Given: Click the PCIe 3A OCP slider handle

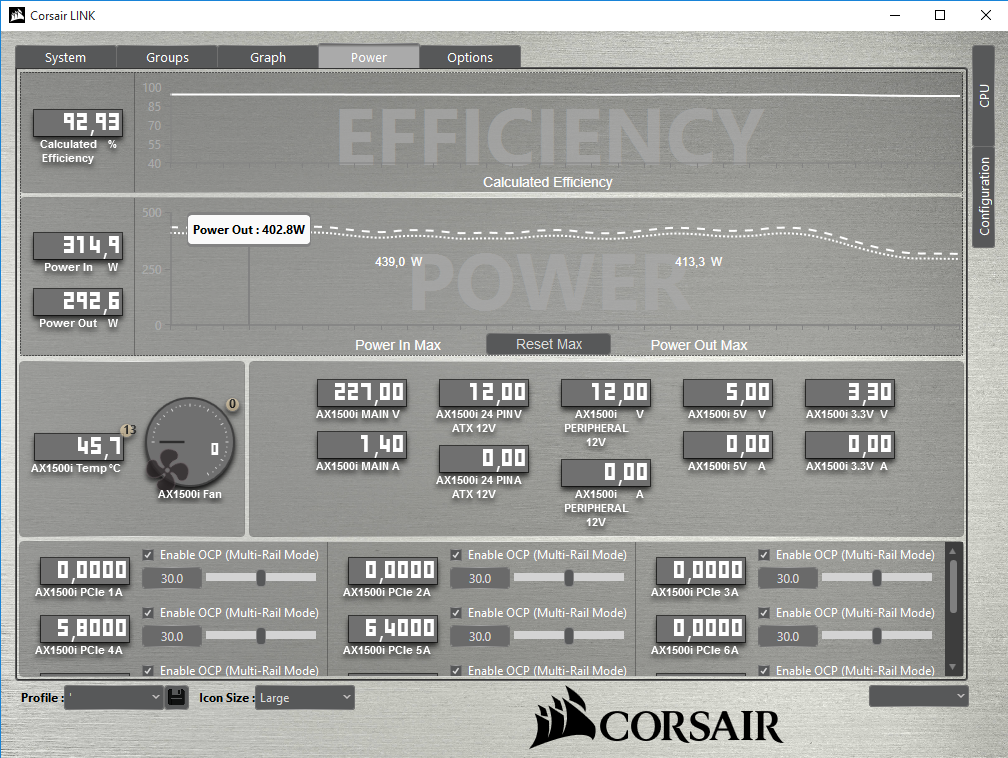Looking at the screenshot, I should coord(877,577).
